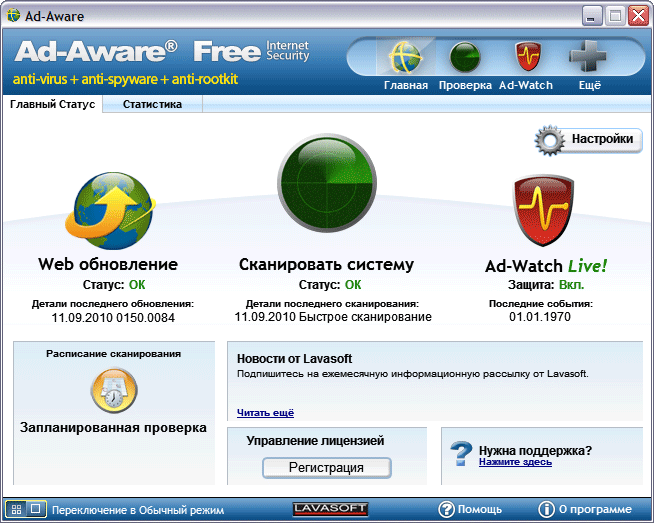654x523 pixels.
Task: Click the Регистрация button
Action: 327,468
